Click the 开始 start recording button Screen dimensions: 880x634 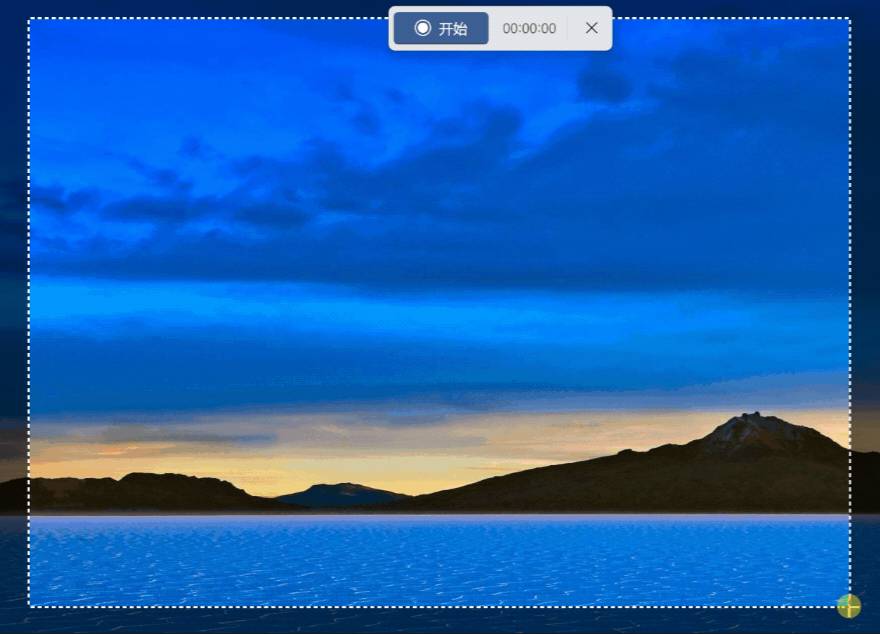coord(441,28)
